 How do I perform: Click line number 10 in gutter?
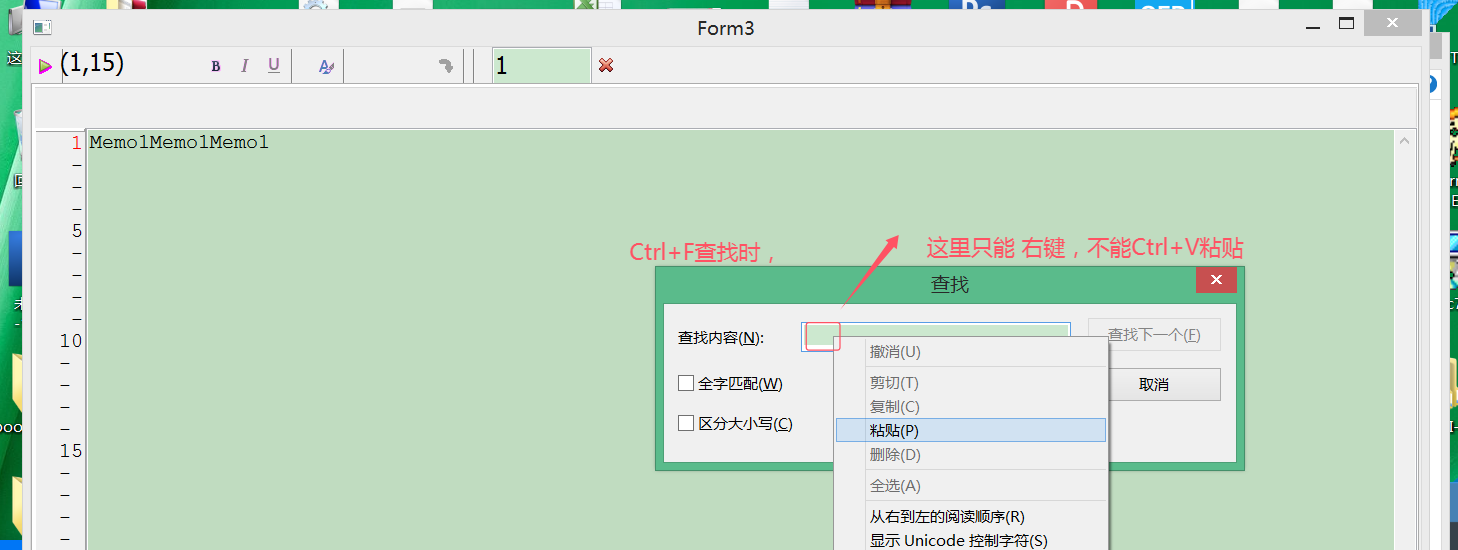[70, 341]
